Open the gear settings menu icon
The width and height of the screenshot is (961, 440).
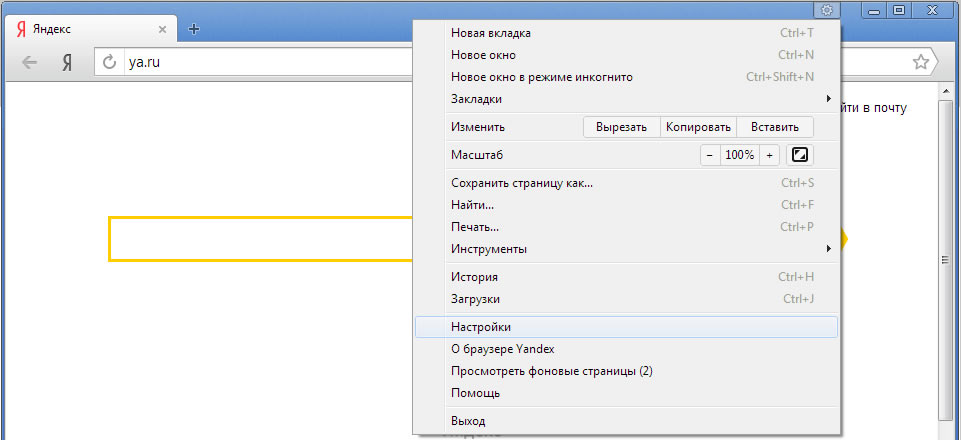pyautogui.click(x=827, y=10)
